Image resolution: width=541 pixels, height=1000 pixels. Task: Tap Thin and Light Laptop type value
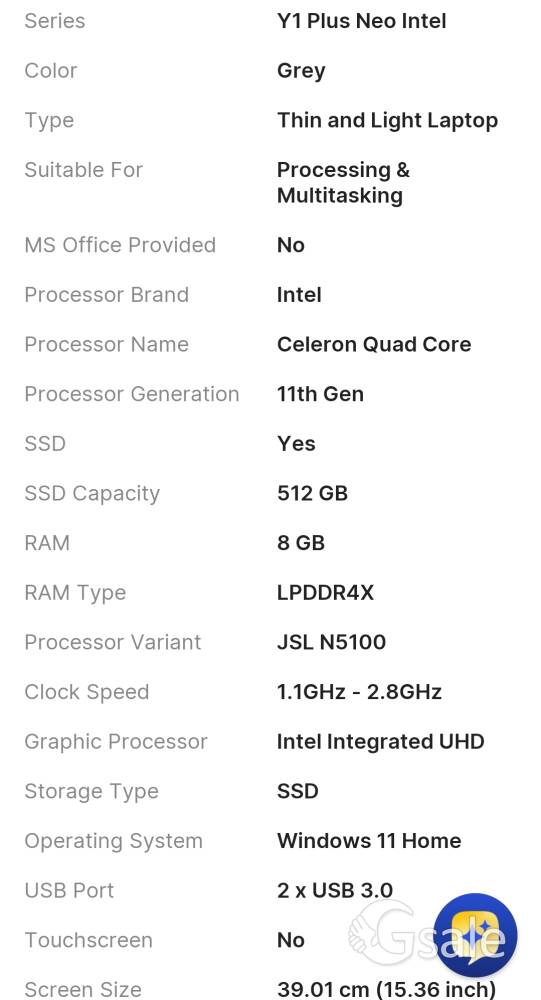click(x=387, y=121)
